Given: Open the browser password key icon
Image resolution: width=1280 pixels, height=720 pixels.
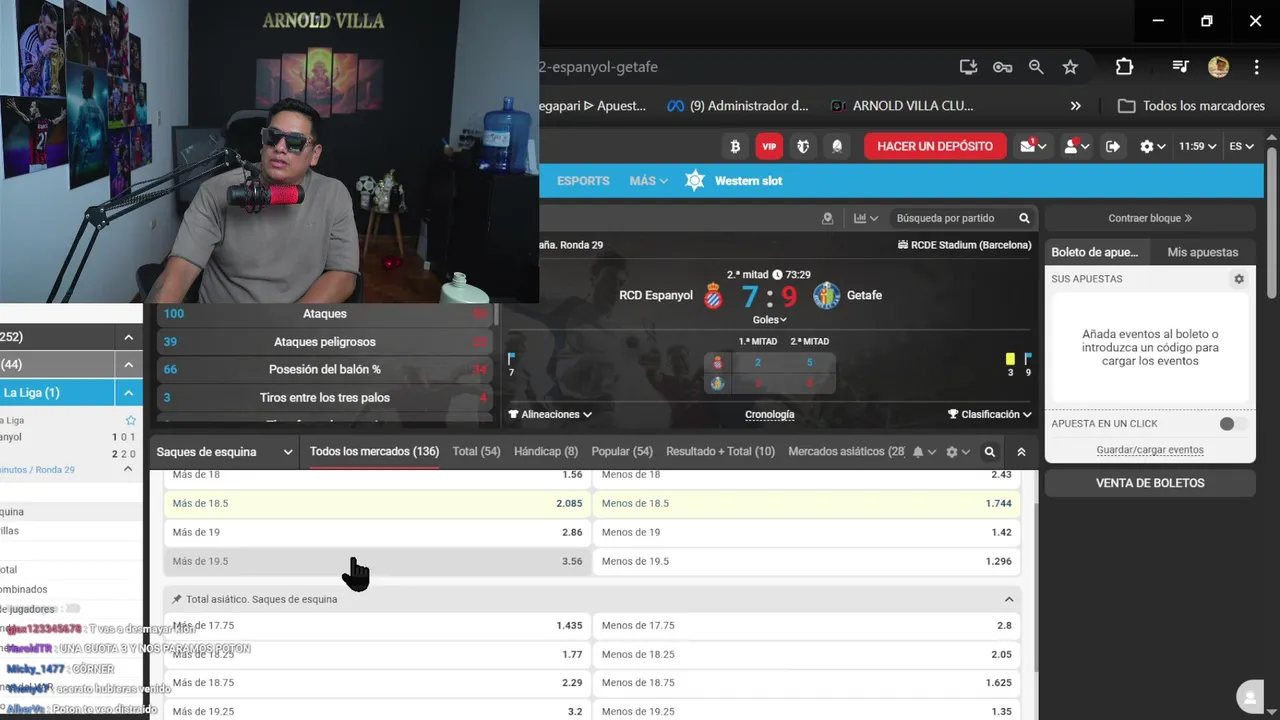Looking at the screenshot, I should (1002, 67).
